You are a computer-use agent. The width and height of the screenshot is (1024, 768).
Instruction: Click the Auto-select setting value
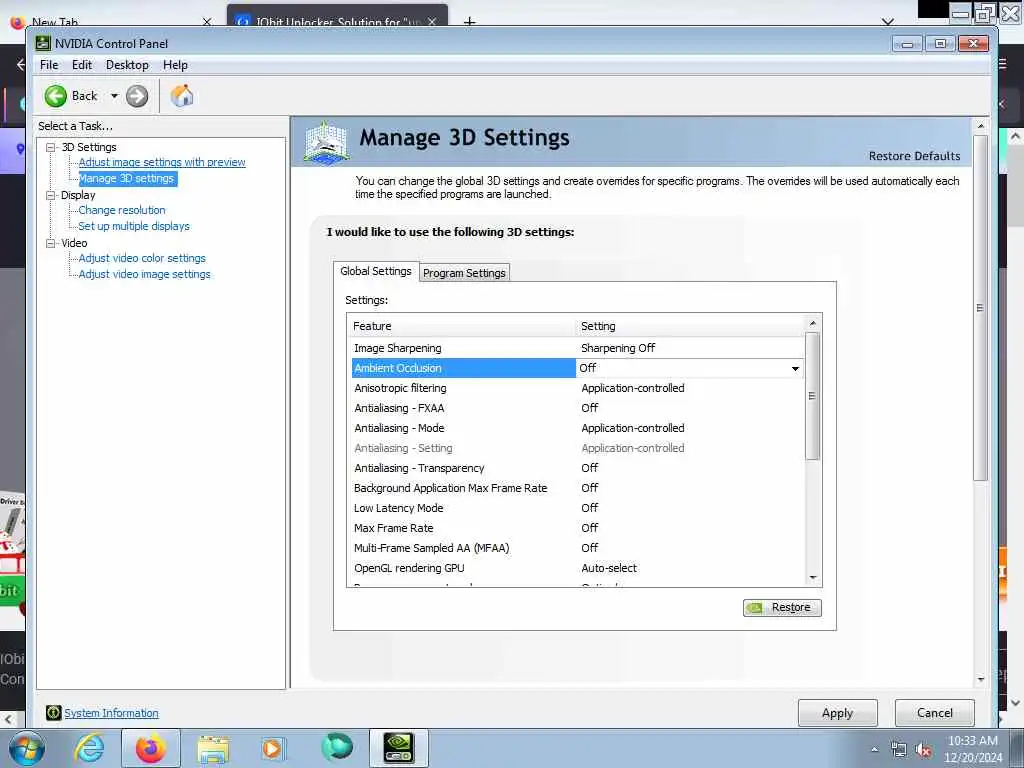click(609, 568)
